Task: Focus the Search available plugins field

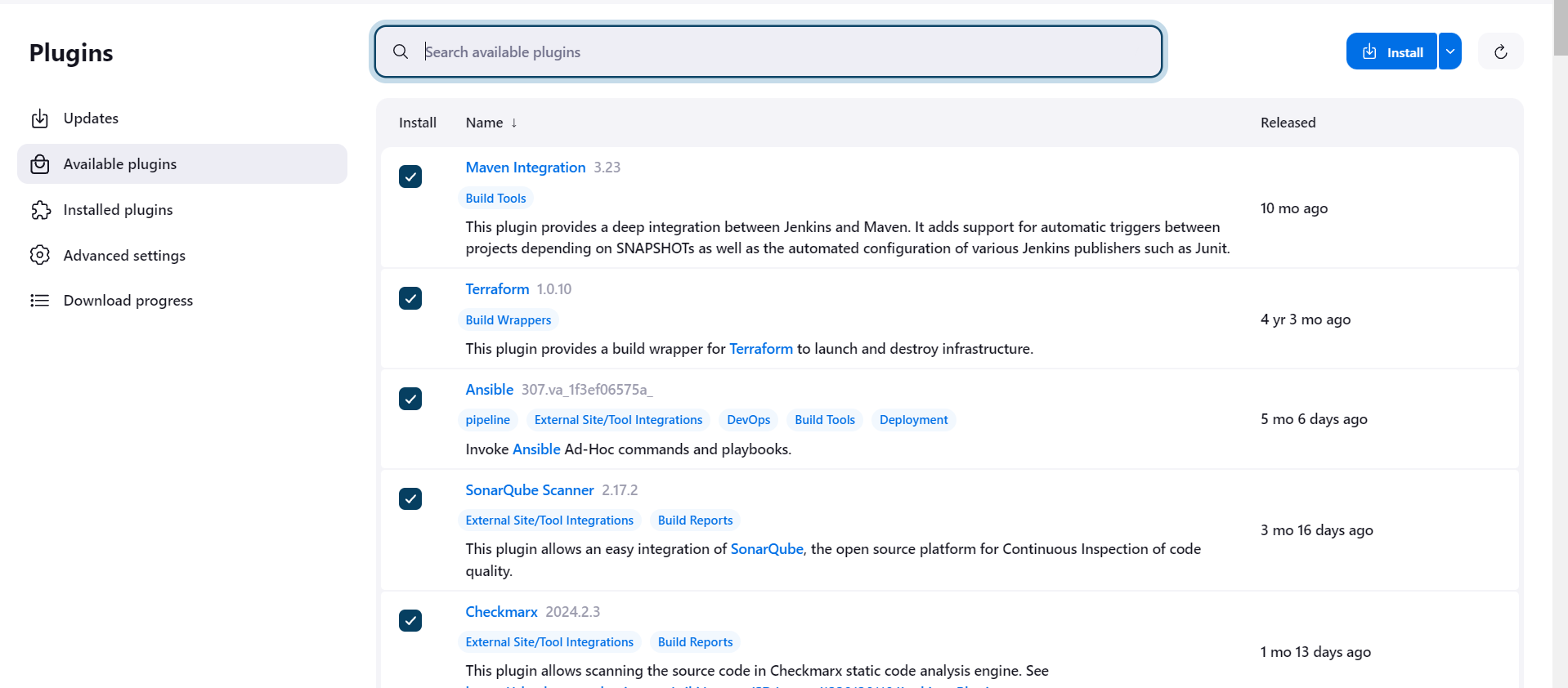Action: [x=768, y=51]
